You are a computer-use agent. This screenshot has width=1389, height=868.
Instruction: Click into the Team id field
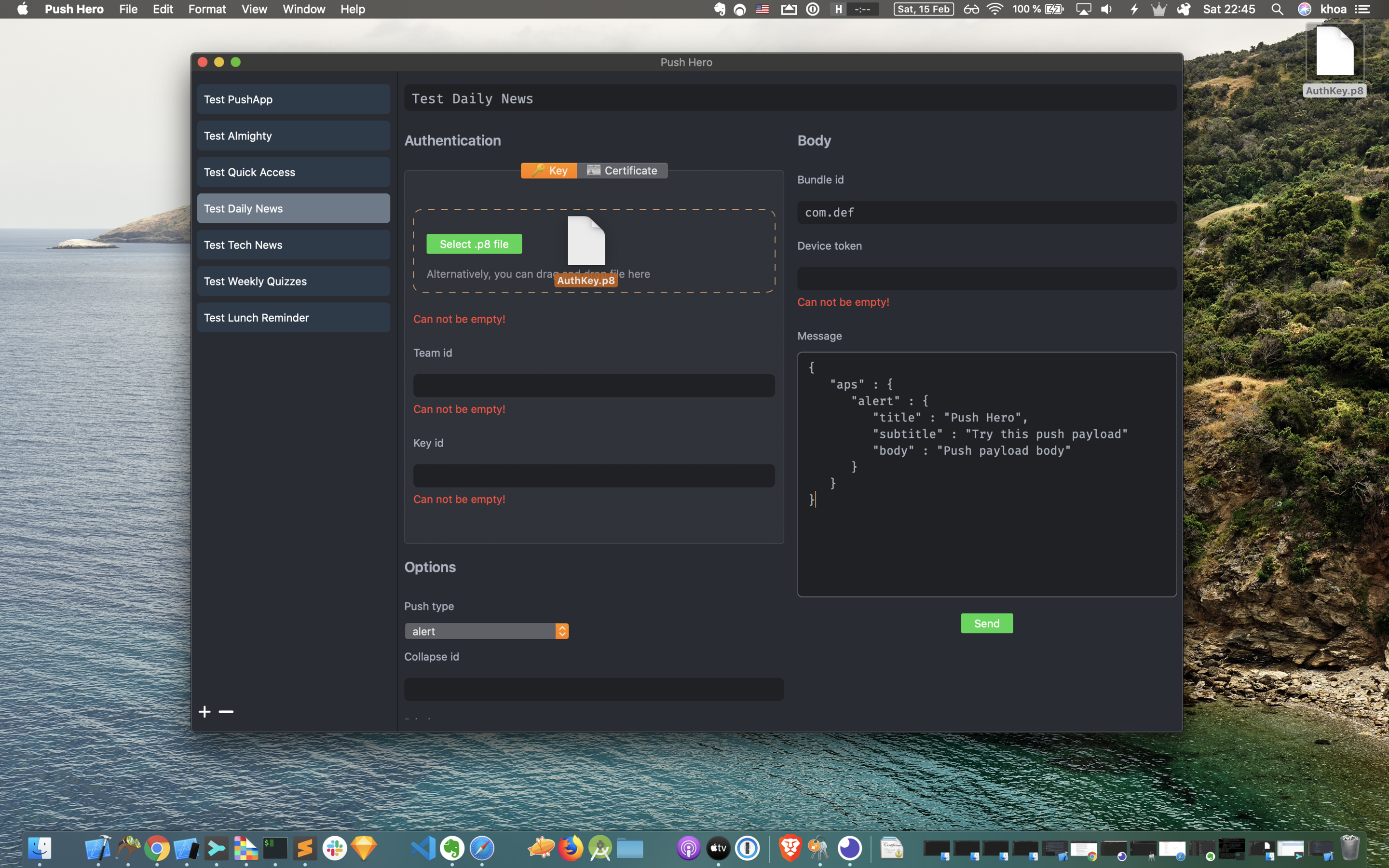coord(594,386)
